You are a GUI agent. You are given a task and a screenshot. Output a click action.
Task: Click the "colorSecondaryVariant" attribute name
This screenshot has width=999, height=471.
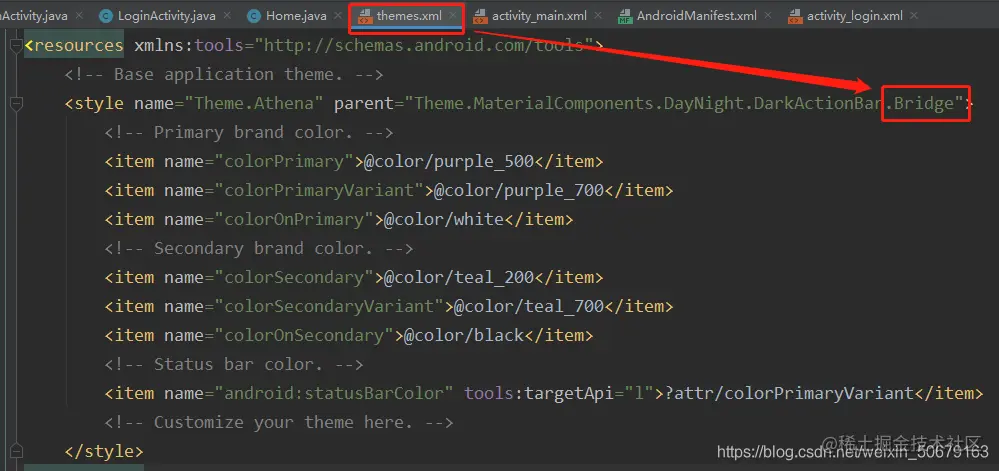tap(329, 307)
